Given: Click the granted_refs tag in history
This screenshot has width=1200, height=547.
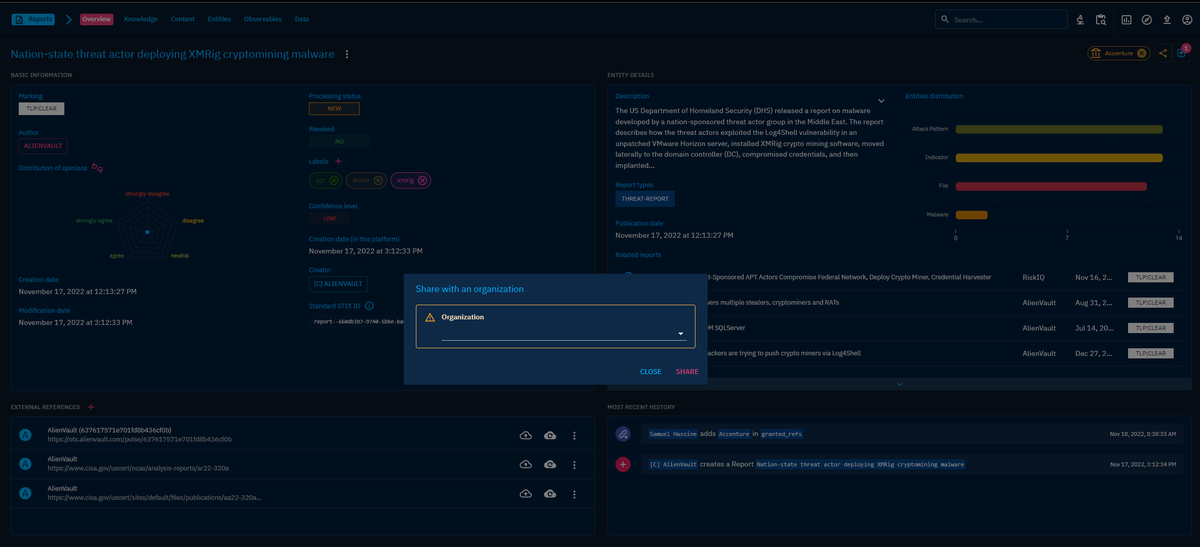Looking at the screenshot, I should [781, 434].
